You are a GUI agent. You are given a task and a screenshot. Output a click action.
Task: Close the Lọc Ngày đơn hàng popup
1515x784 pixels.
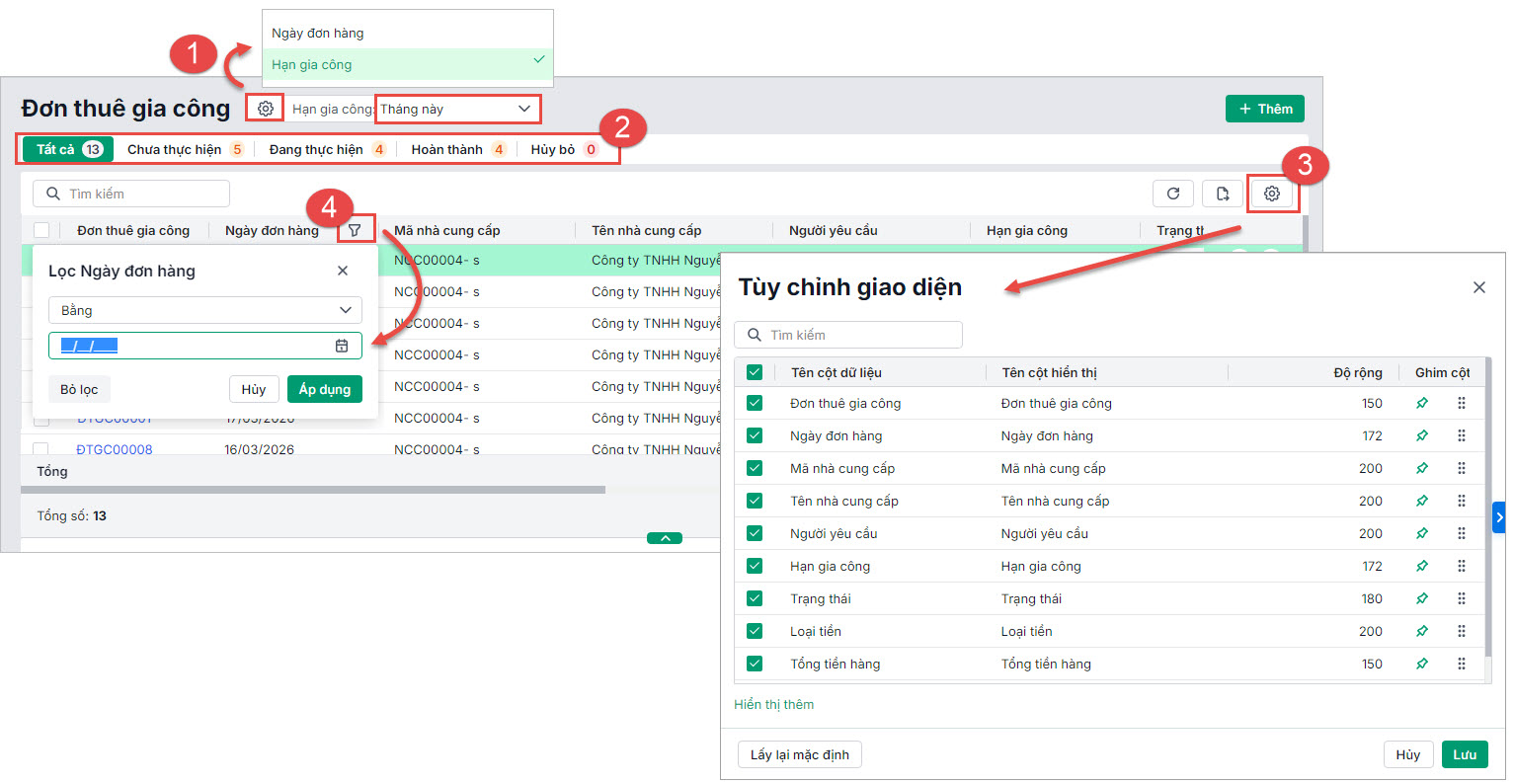coord(343,271)
